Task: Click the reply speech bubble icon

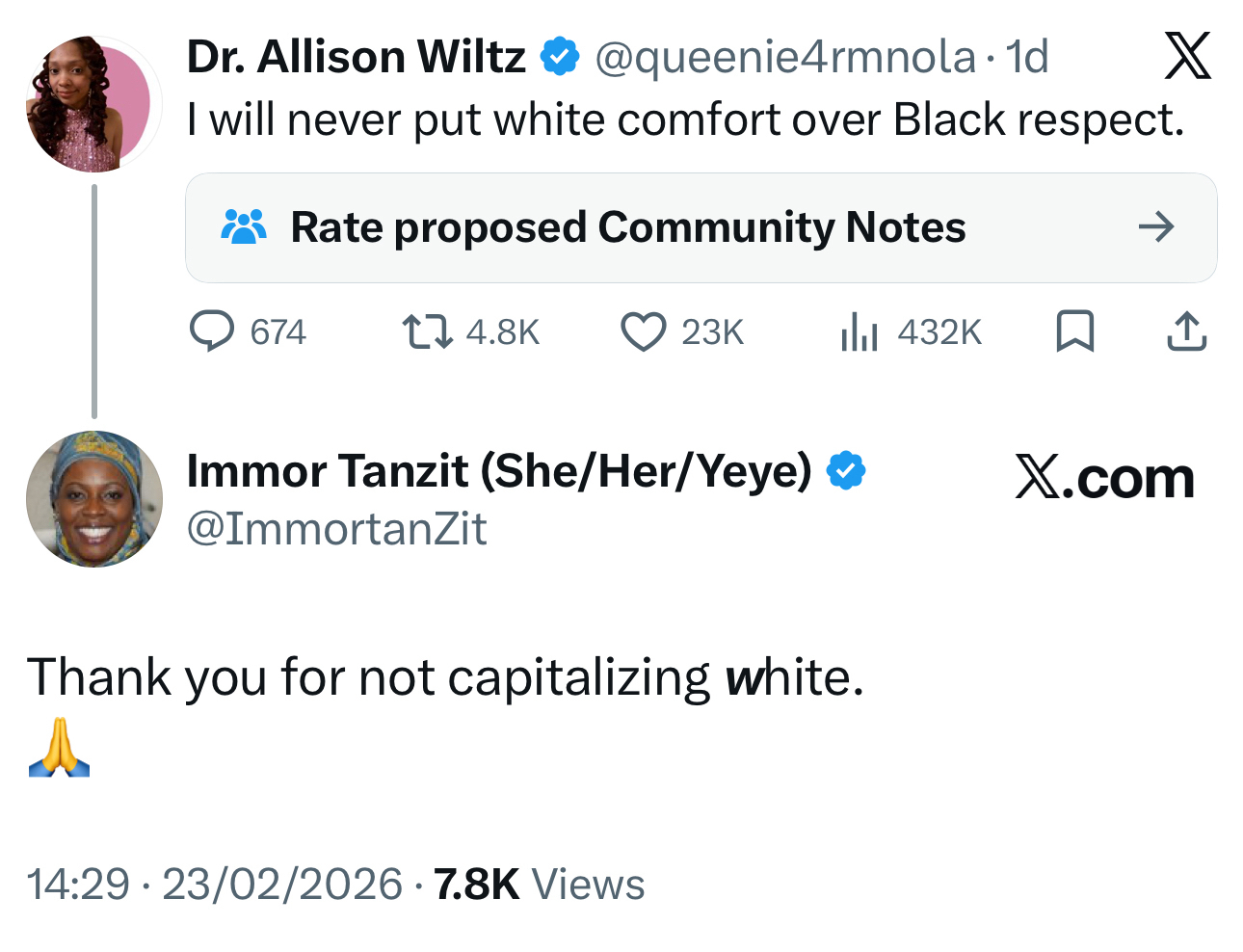Action: click(x=212, y=331)
